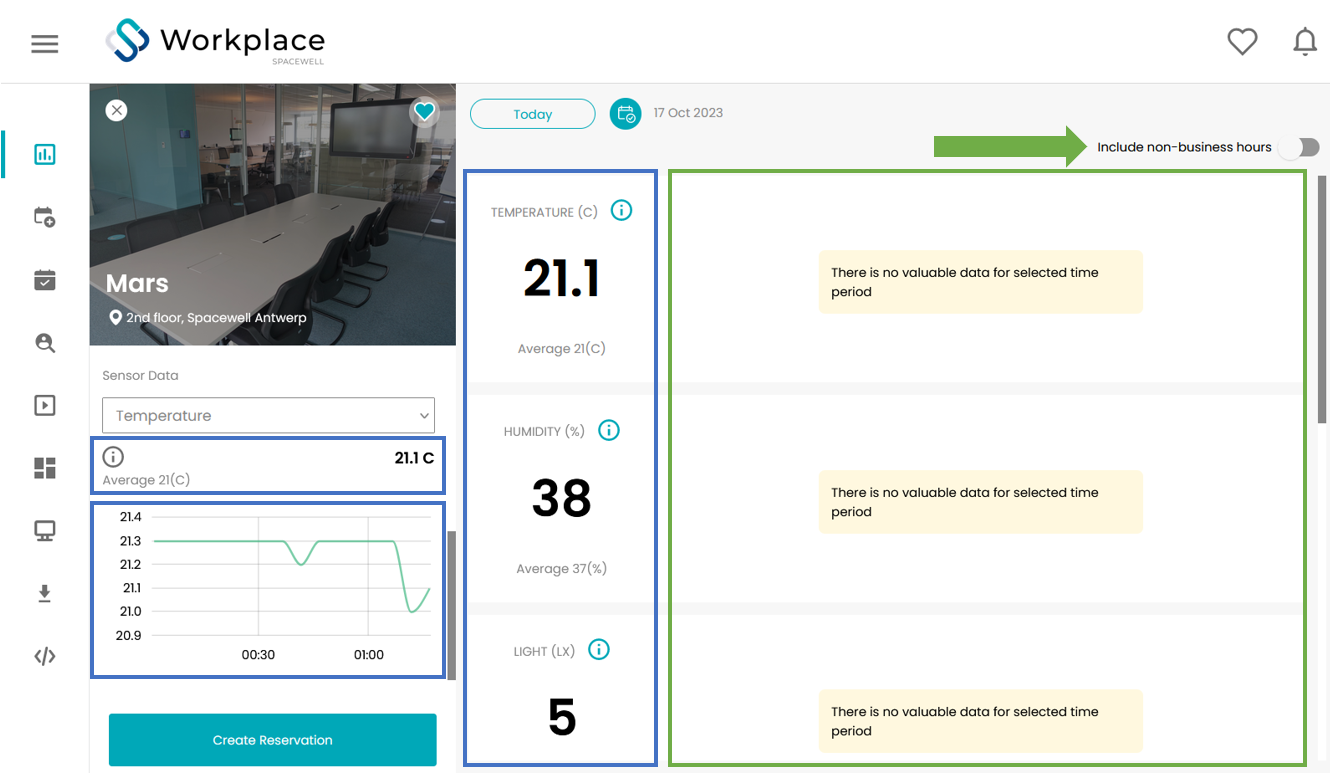Open the notifications bell

1305,42
